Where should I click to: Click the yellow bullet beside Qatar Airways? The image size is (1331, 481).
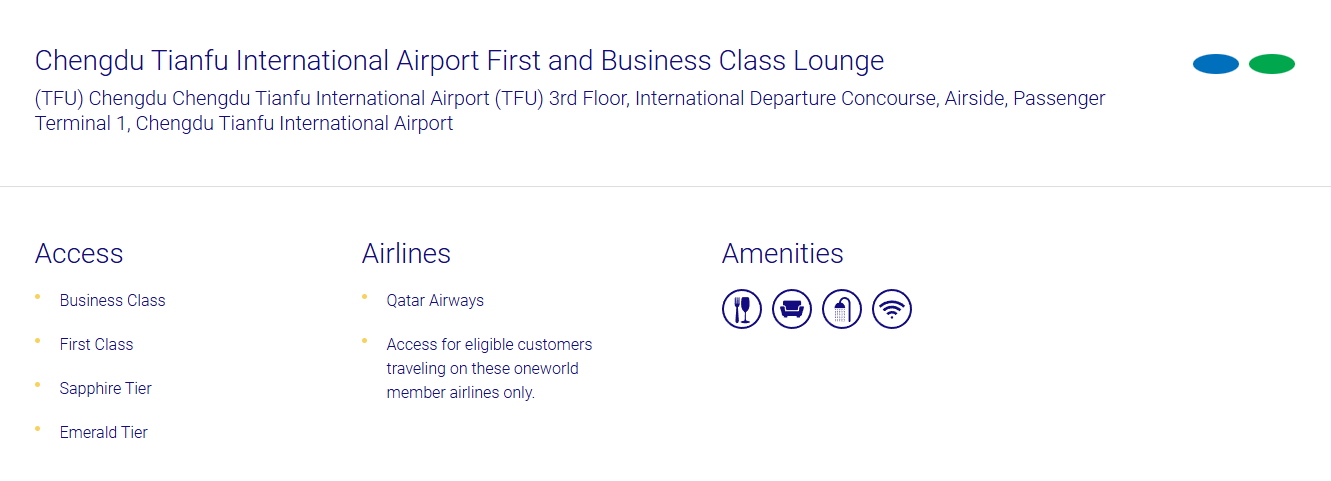pyautogui.click(x=365, y=297)
